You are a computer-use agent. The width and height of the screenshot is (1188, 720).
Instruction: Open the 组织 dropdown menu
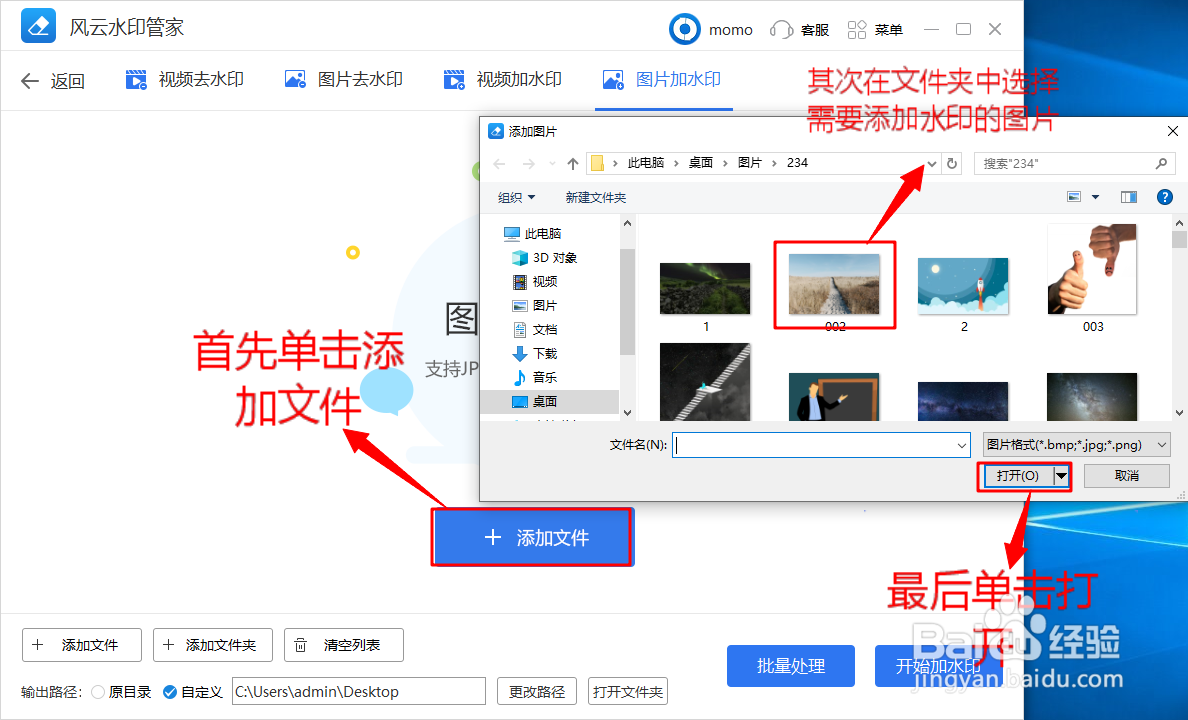click(517, 197)
